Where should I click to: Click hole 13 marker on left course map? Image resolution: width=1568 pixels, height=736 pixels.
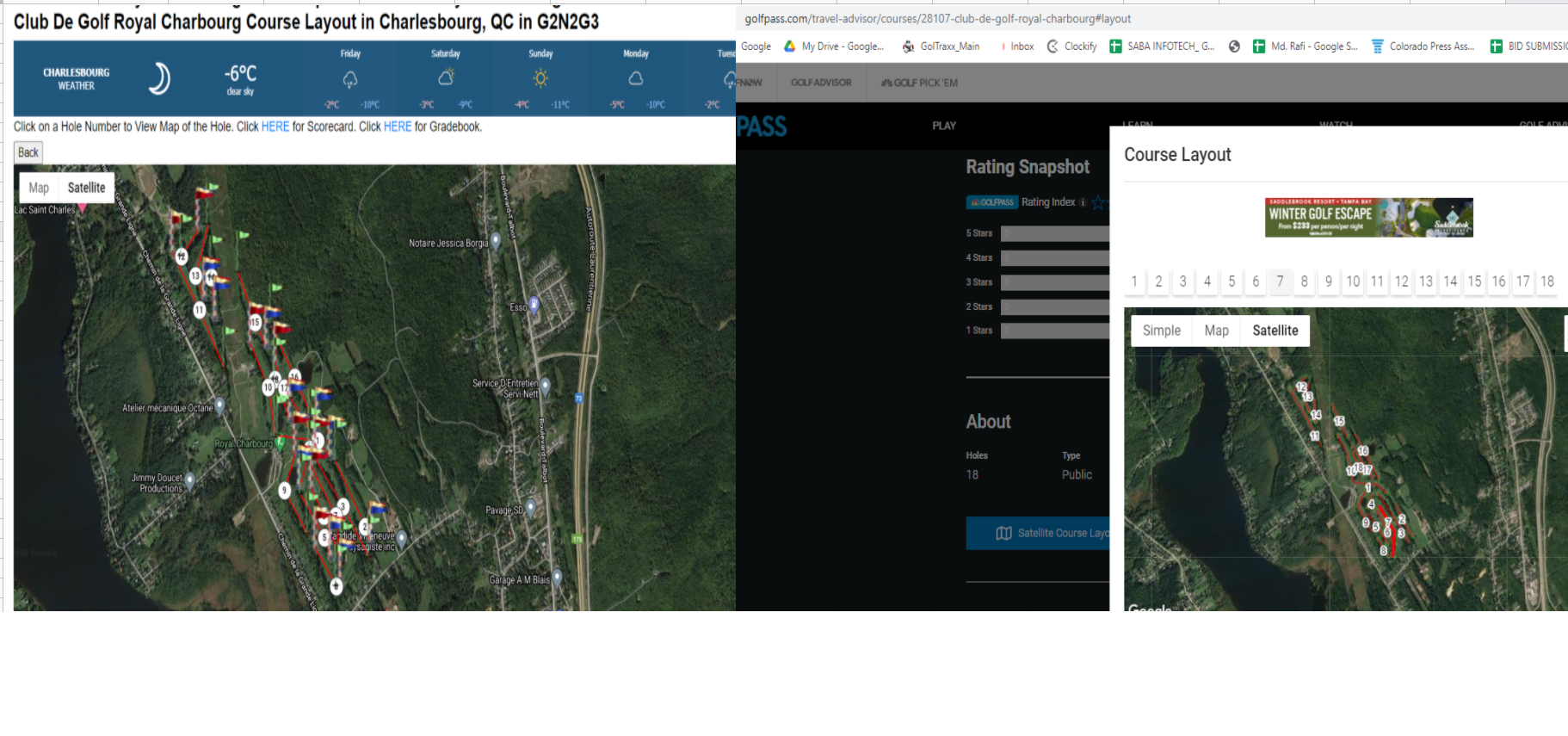pos(195,275)
